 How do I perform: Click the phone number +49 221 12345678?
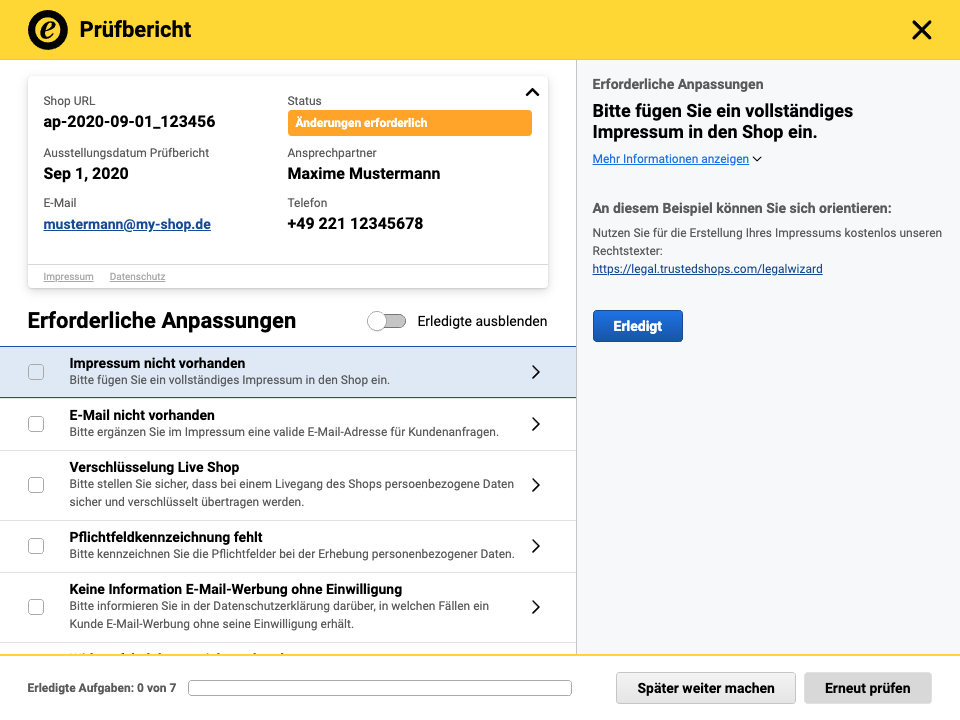click(x=355, y=223)
